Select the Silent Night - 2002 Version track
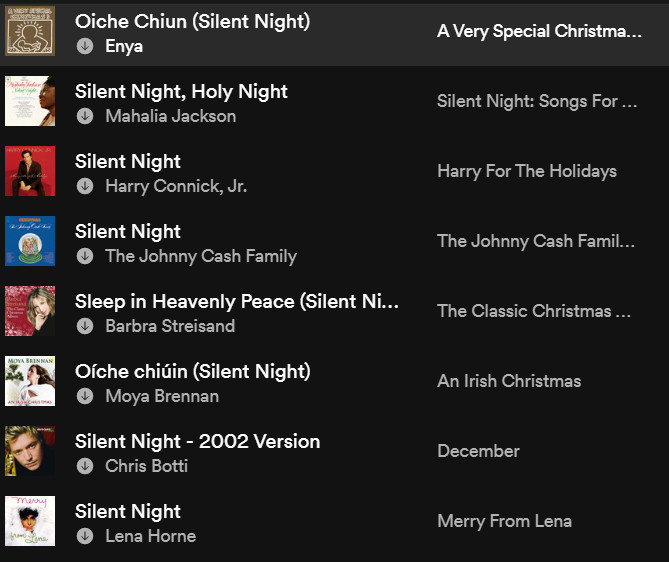This screenshot has height=562, width=669. (x=197, y=441)
